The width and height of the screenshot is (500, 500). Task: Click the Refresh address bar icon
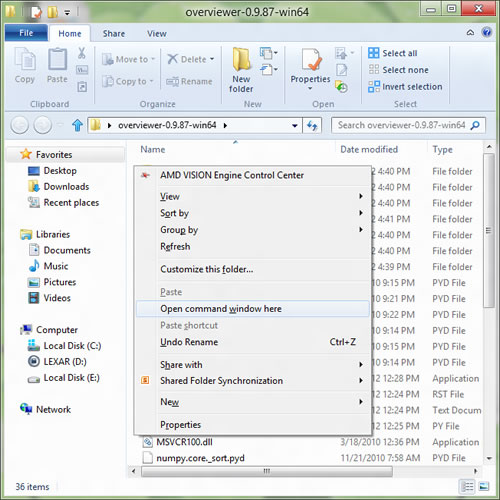[x=312, y=125]
